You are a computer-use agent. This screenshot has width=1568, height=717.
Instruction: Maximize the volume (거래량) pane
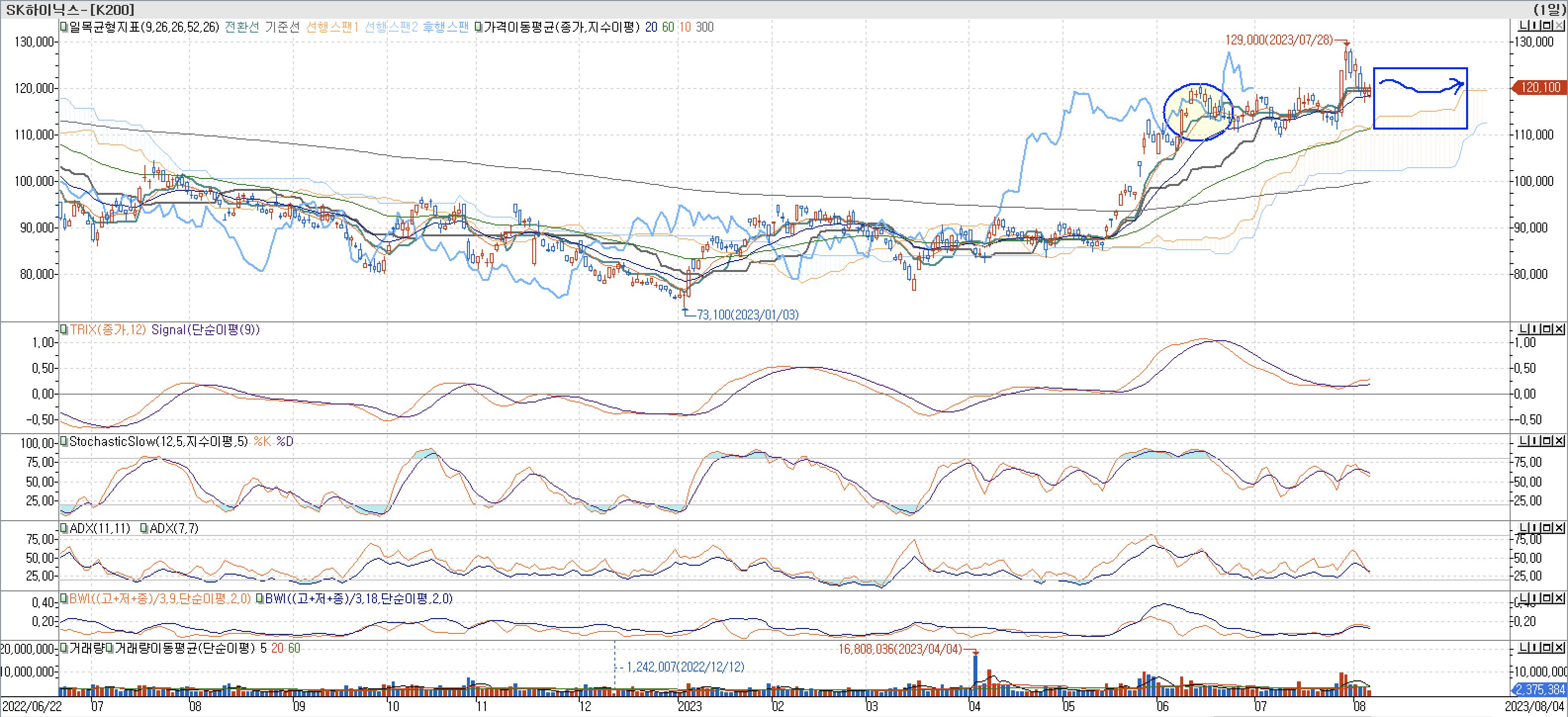(x=1547, y=647)
